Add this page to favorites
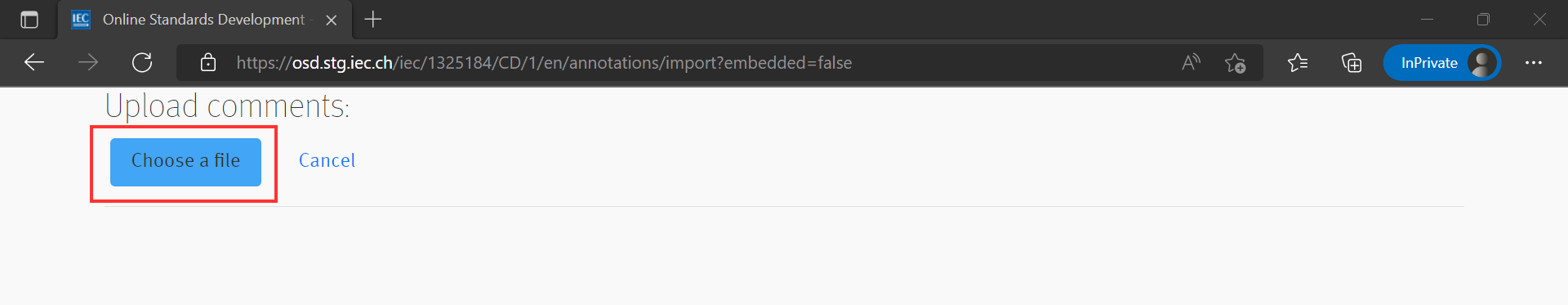The width and height of the screenshot is (1568, 305). pyautogui.click(x=1235, y=62)
